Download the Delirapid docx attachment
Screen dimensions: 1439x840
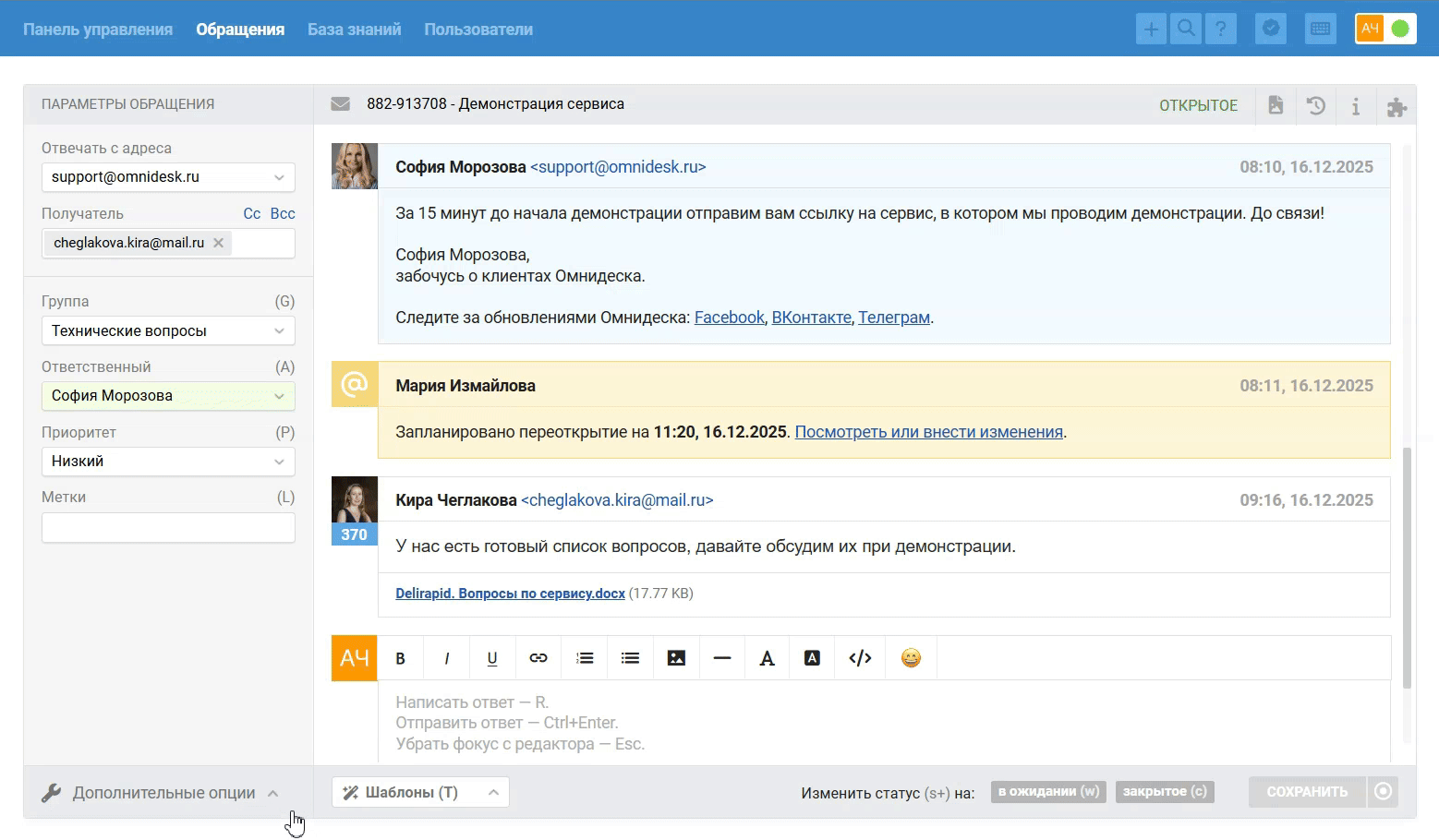point(510,594)
